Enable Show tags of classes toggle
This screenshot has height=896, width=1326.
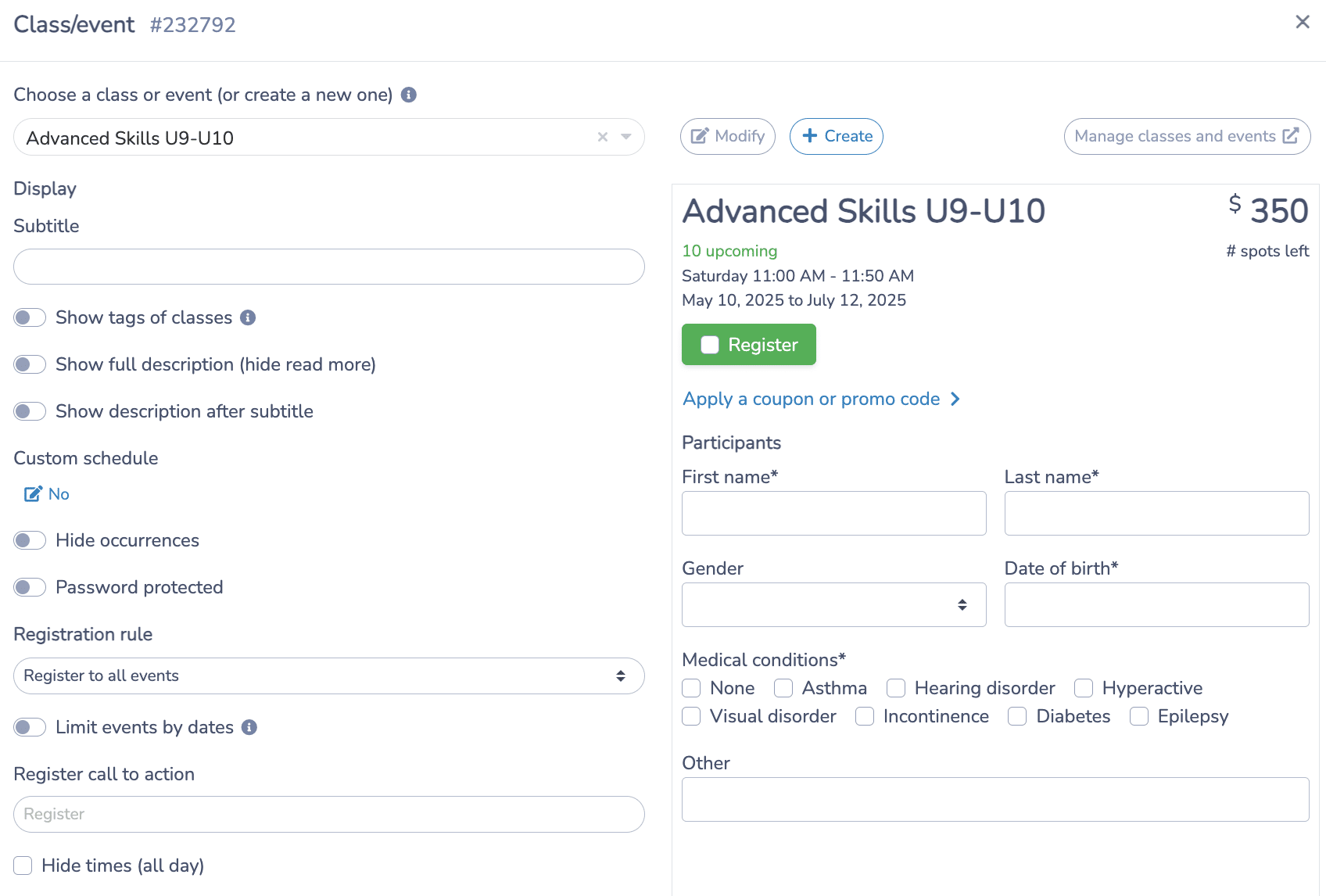pos(30,317)
